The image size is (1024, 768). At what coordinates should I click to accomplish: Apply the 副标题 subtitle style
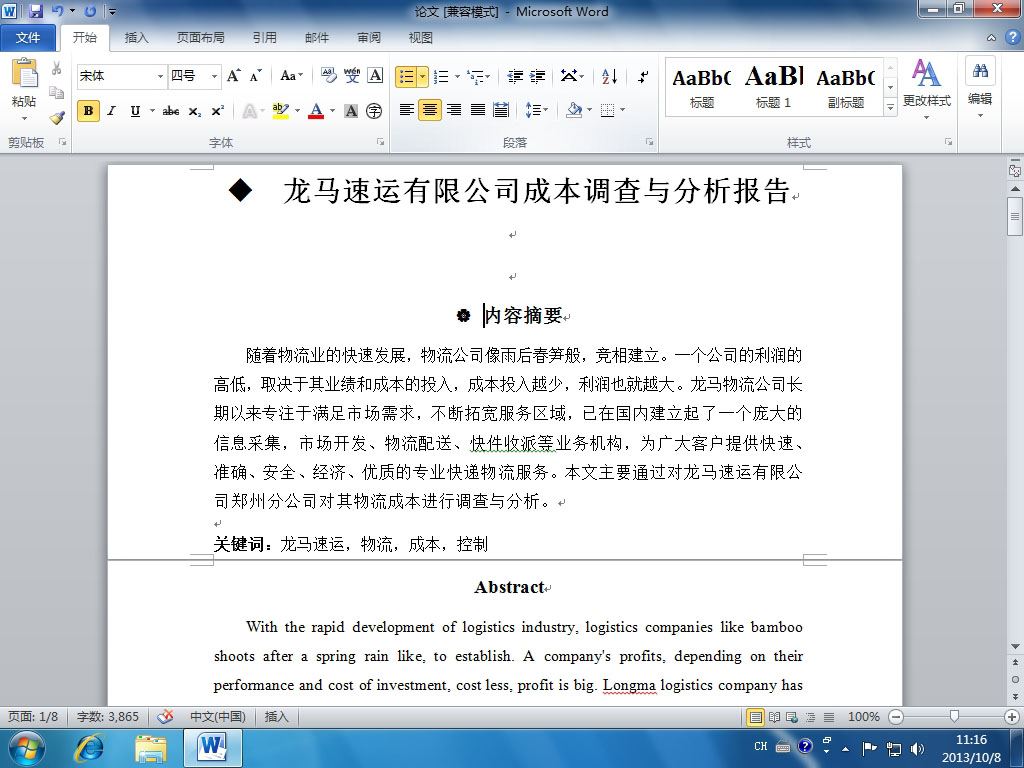tap(846, 88)
